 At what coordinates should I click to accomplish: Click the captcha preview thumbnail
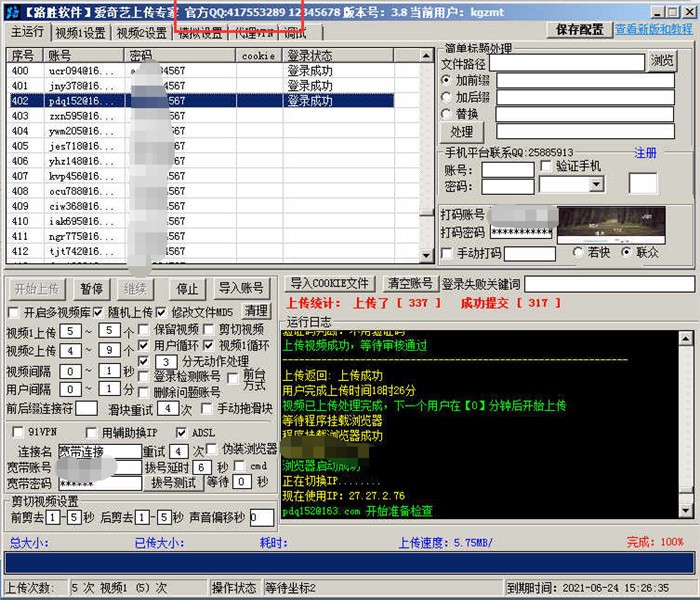(611, 225)
